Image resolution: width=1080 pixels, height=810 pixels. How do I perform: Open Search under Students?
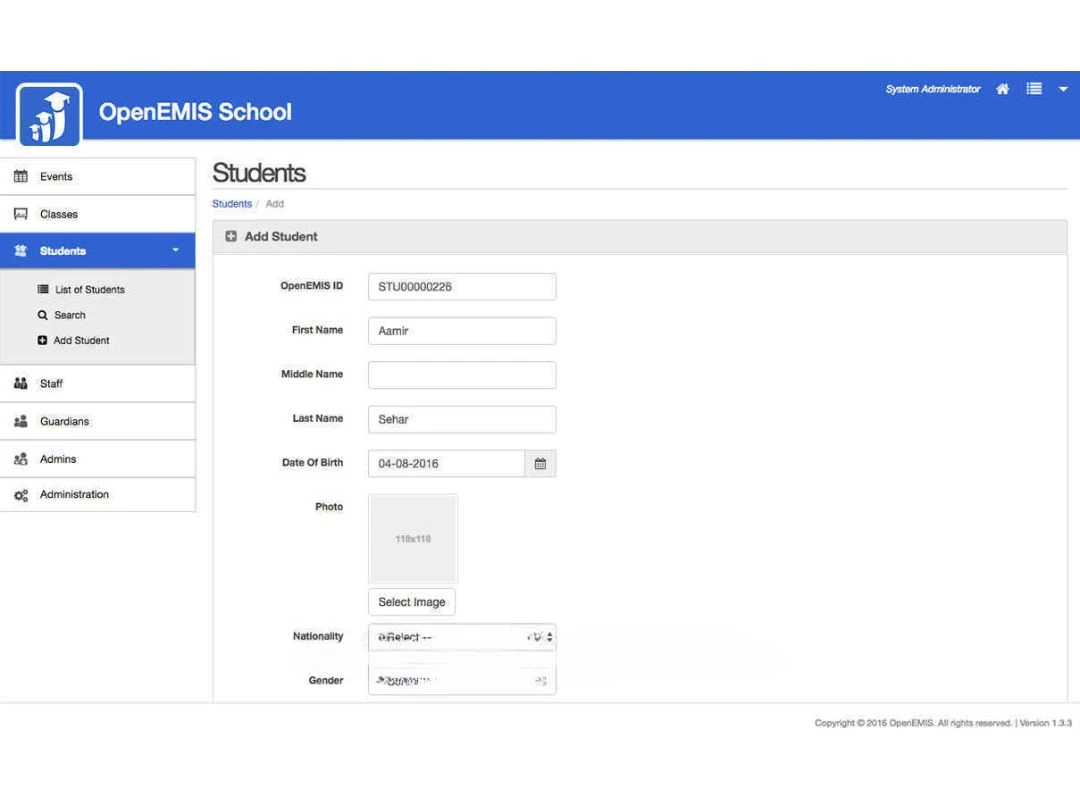click(70, 315)
